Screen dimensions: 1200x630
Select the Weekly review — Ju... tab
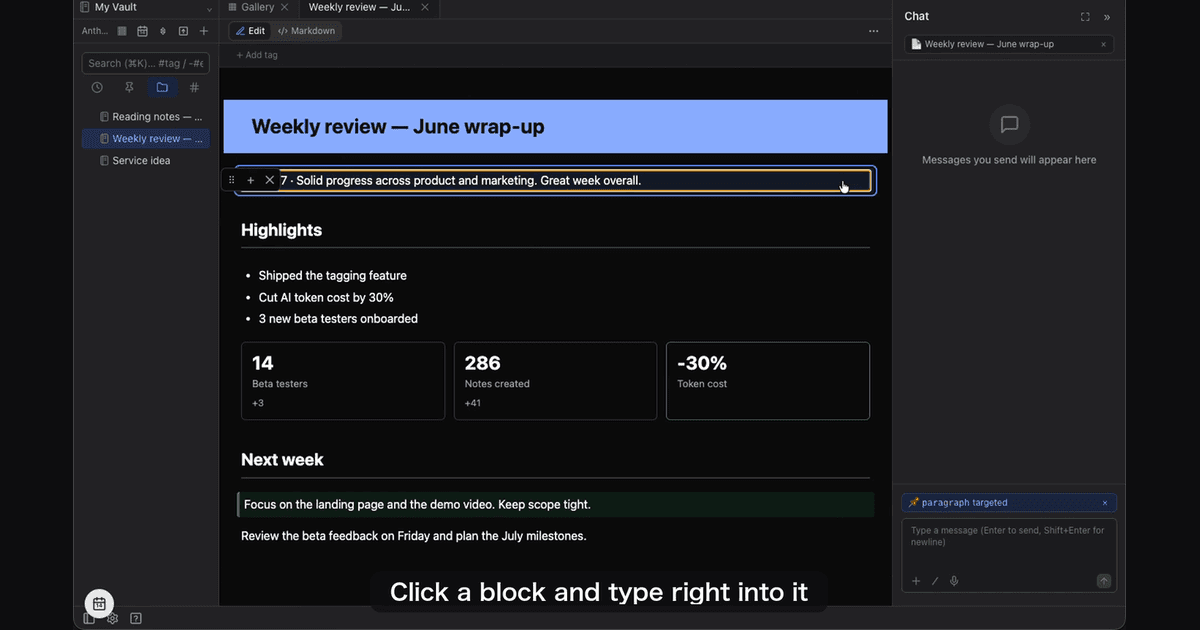click(x=360, y=7)
